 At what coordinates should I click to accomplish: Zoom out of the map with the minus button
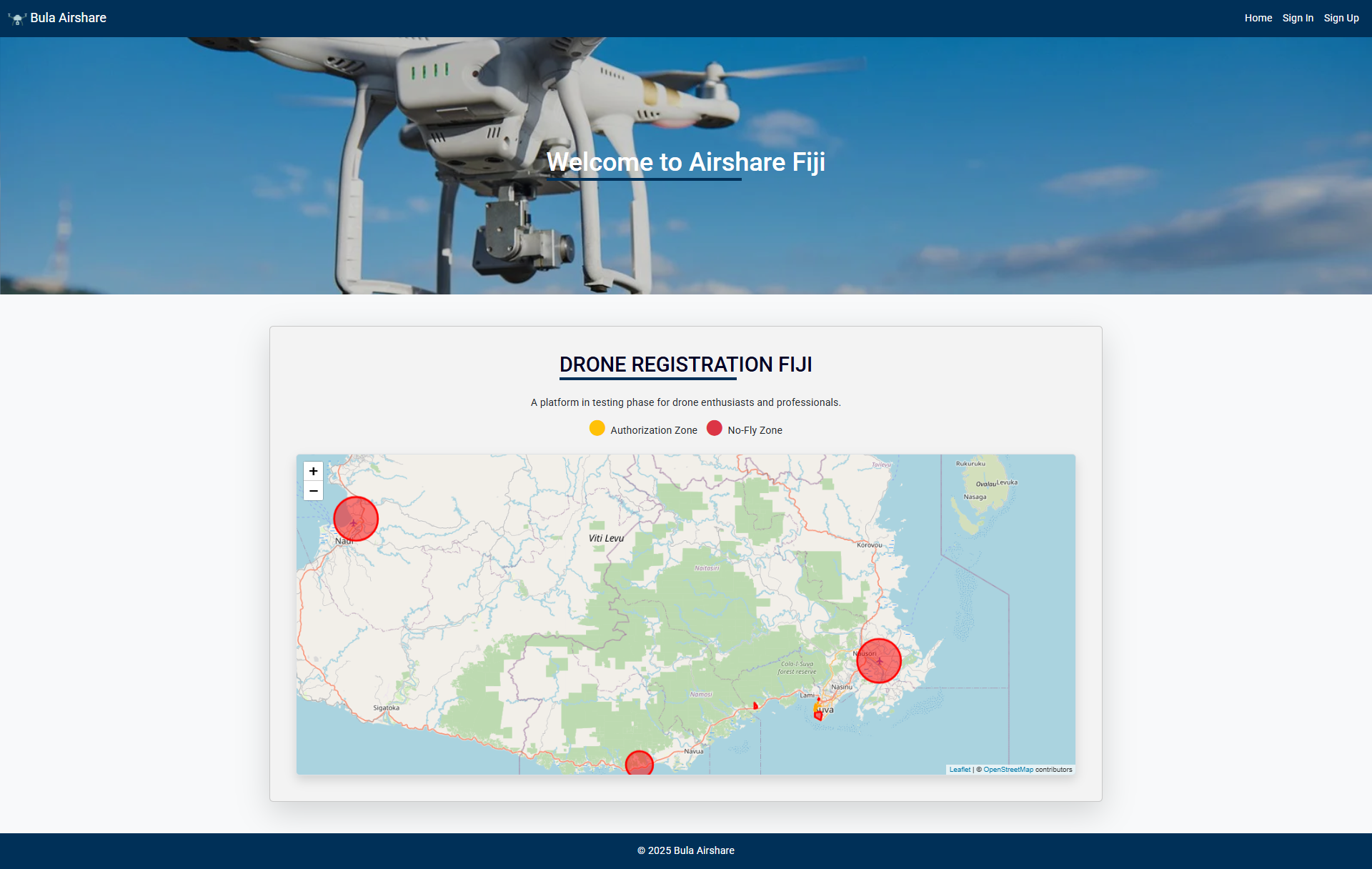coord(313,491)
